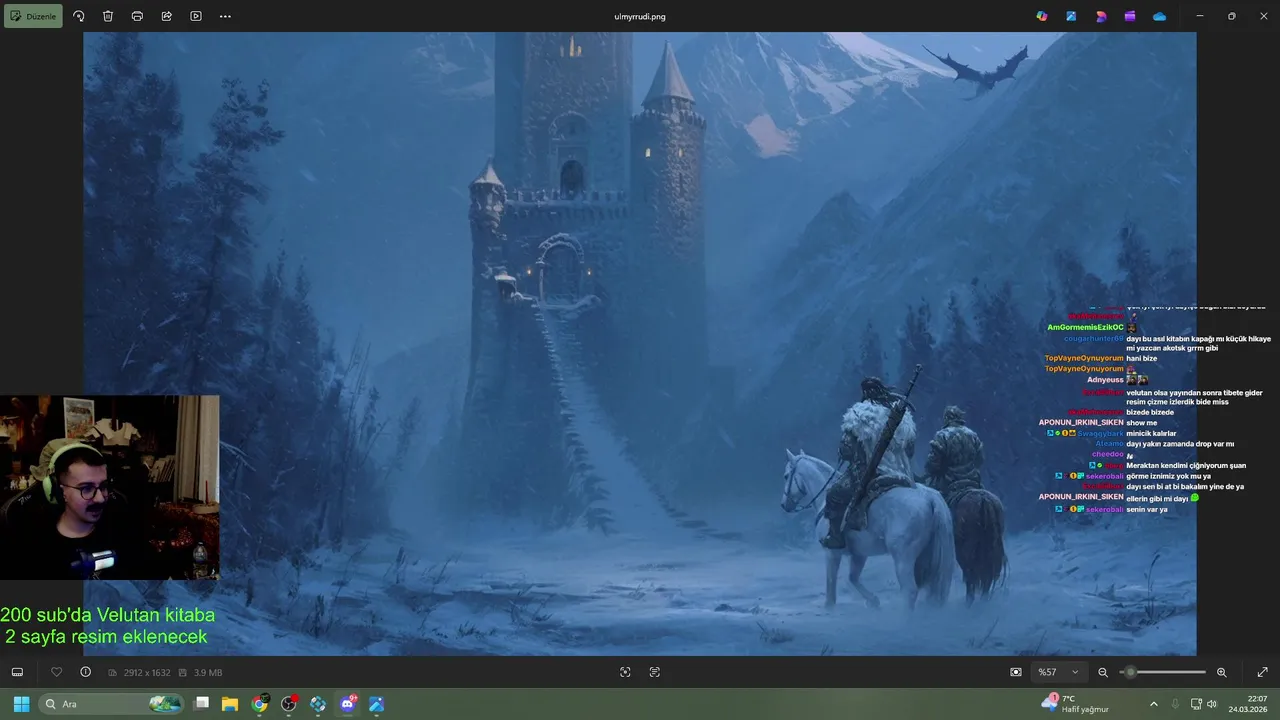The width and height of the screenshot is (1280, 720).
Task: Enter full screen with the expand arrows icon
Action: point(1262,672)
